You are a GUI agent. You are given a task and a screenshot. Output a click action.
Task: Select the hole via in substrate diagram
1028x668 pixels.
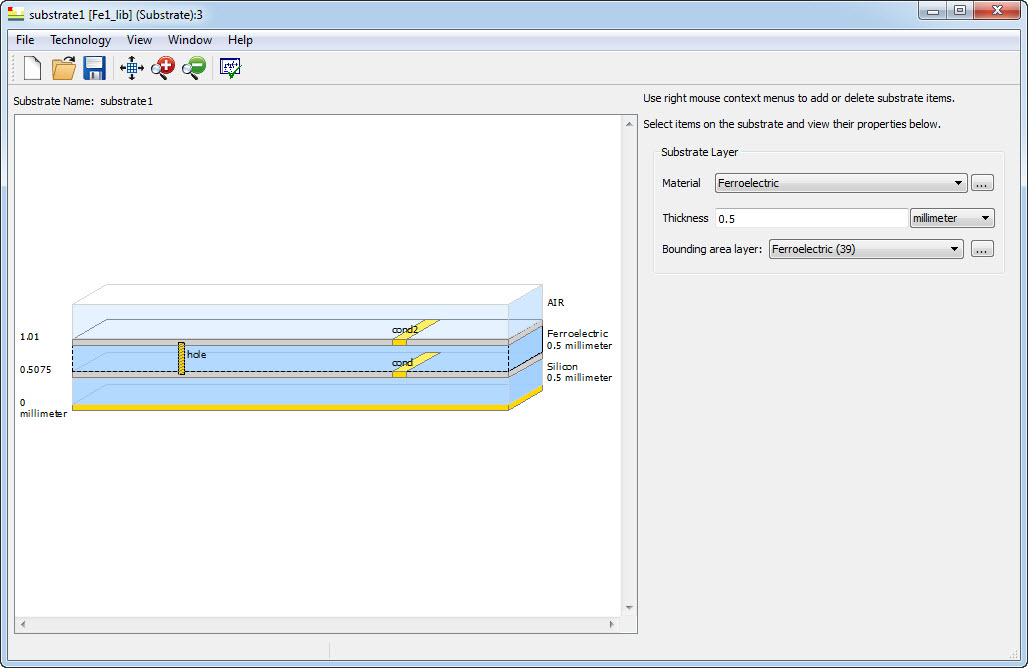(x=181, y=358)
